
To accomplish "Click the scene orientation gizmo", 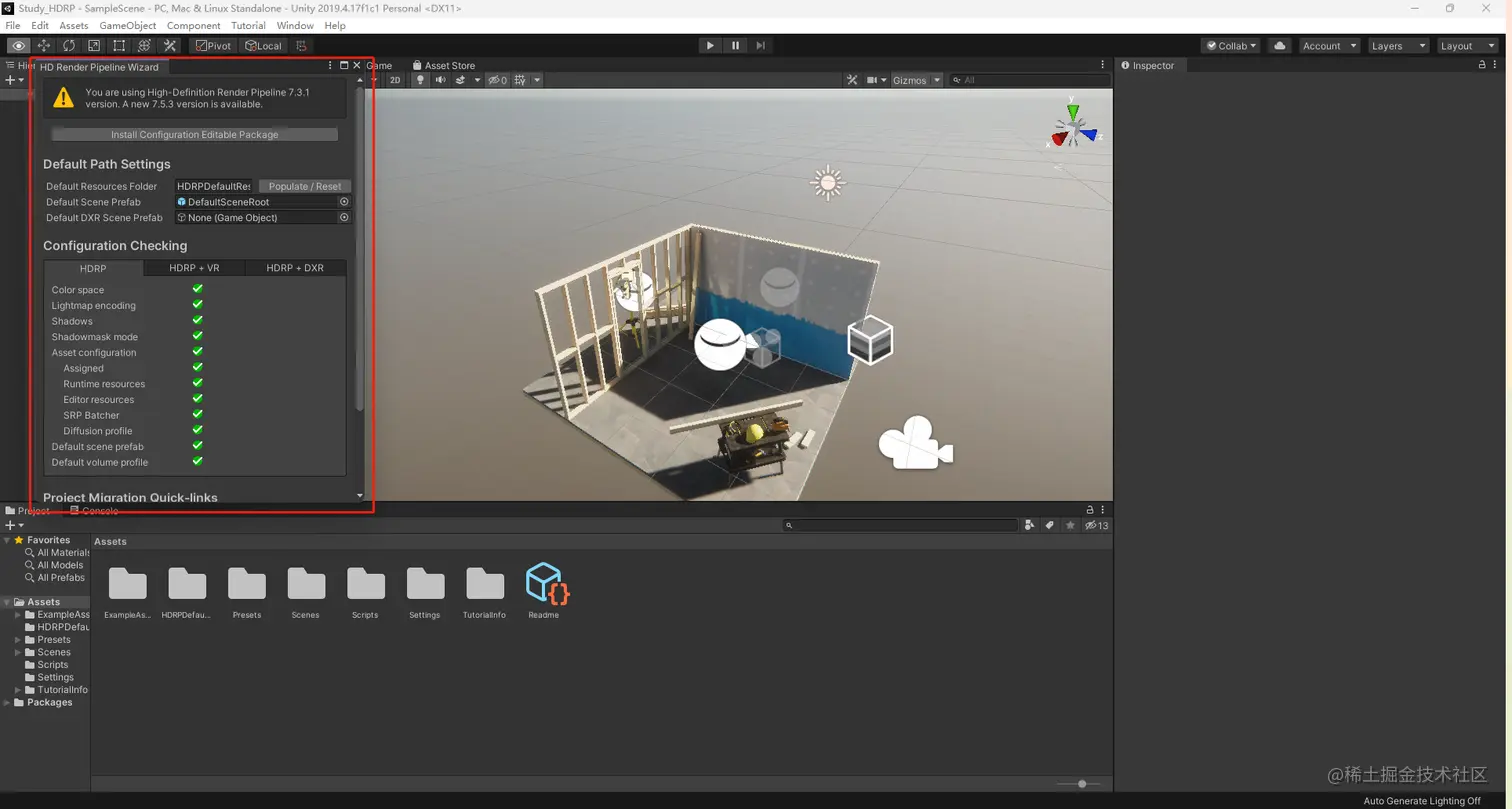I will tap(1073, 128).
